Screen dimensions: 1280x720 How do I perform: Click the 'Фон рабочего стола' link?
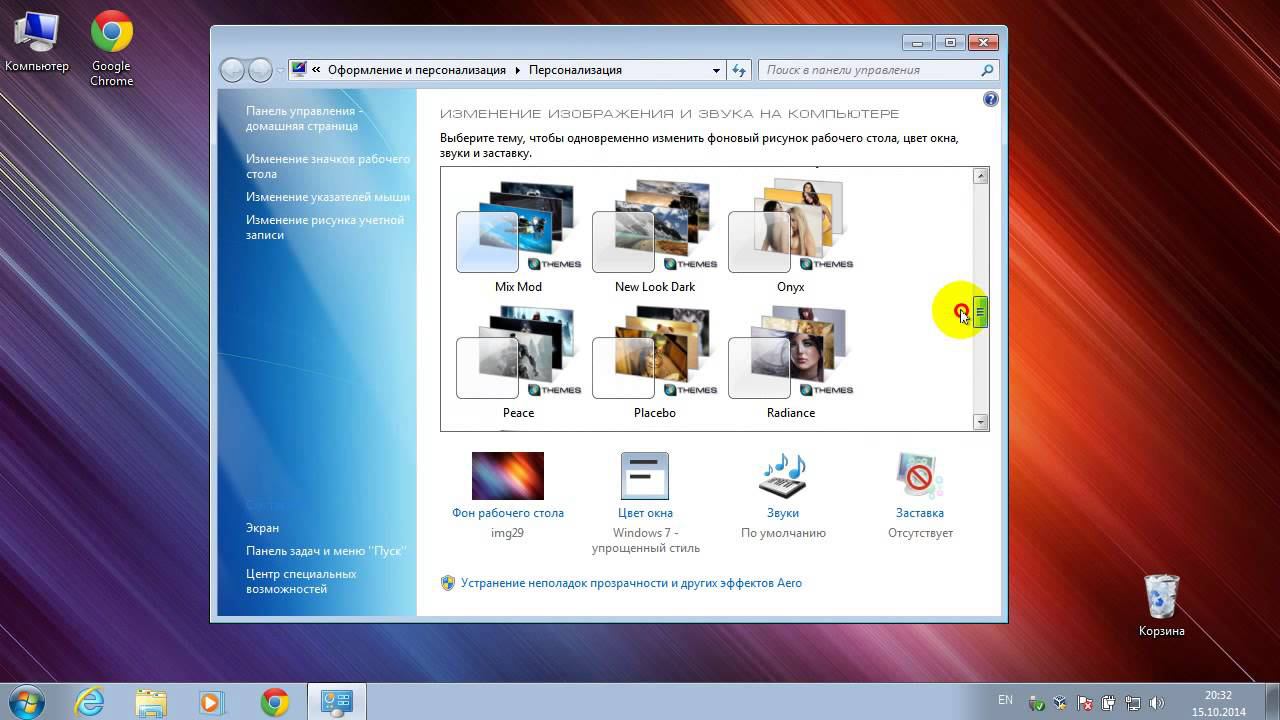click(x=508, y=513)
